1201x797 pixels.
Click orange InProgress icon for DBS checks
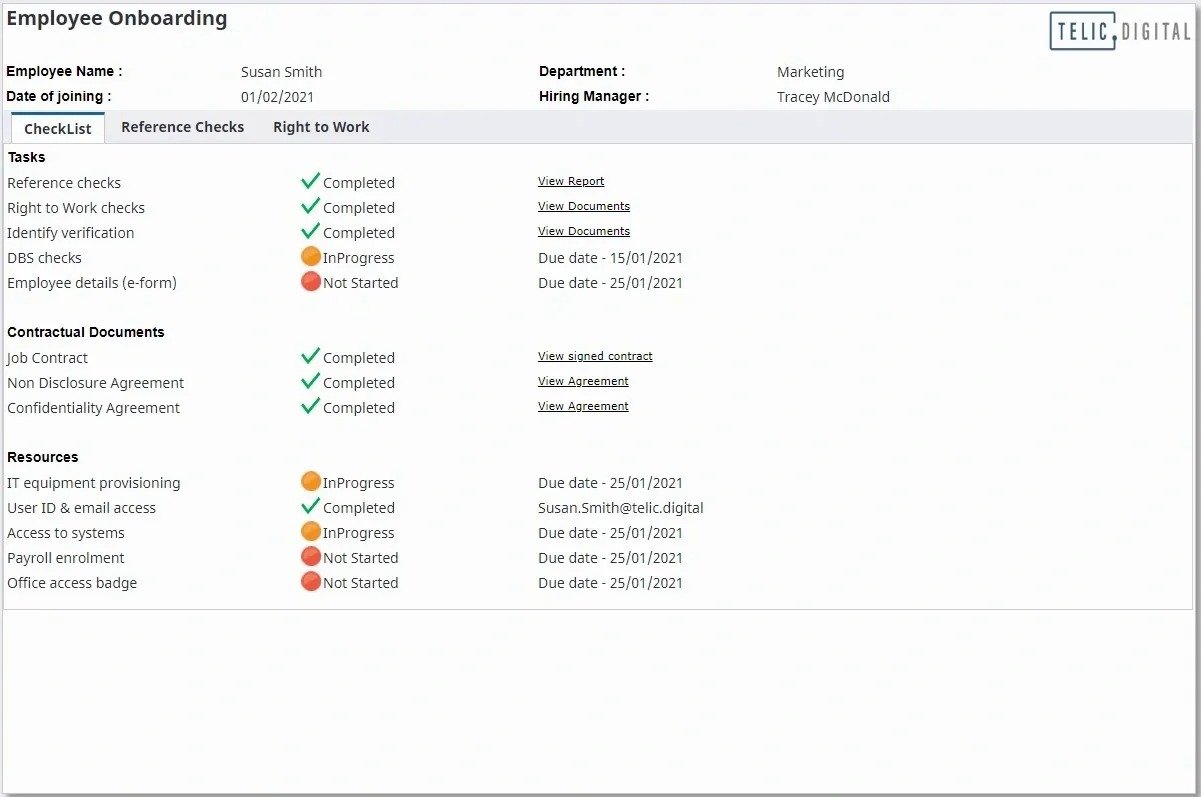[311, 257]
